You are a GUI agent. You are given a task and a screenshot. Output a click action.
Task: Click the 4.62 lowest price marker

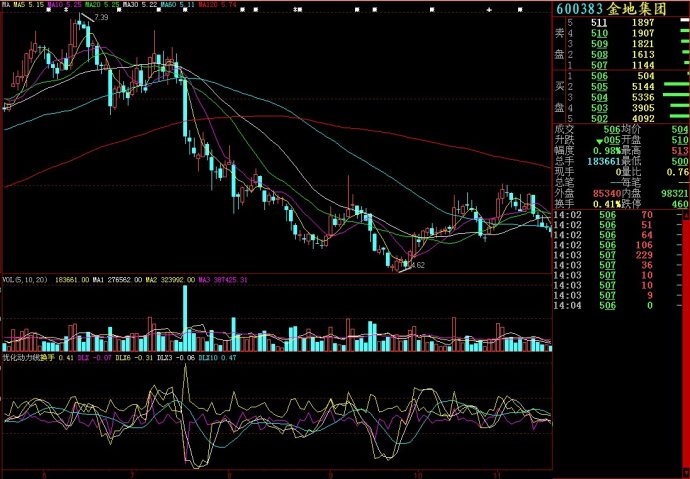[x=415, y=265]
